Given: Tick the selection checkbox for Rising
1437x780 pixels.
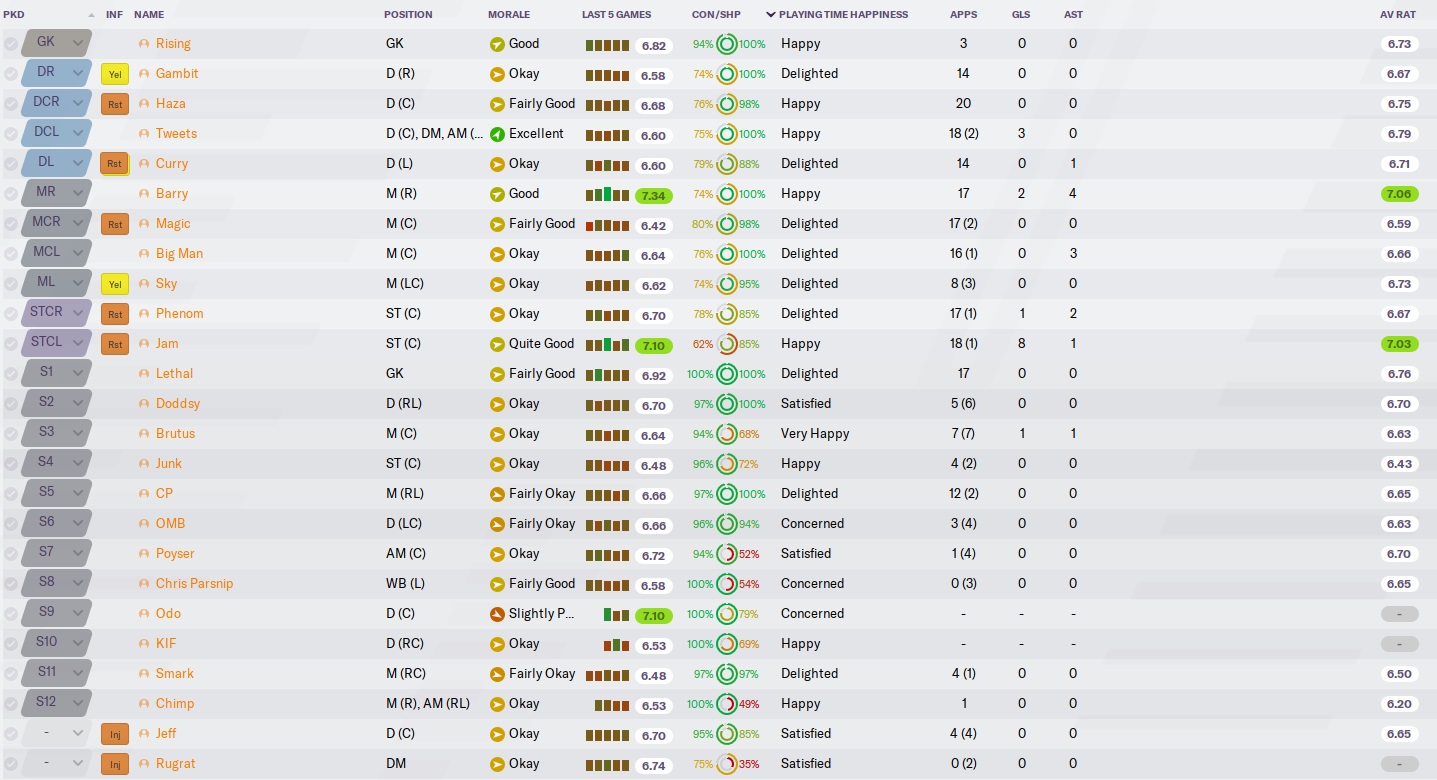Looking at the screenshot, I should [11, 44].
